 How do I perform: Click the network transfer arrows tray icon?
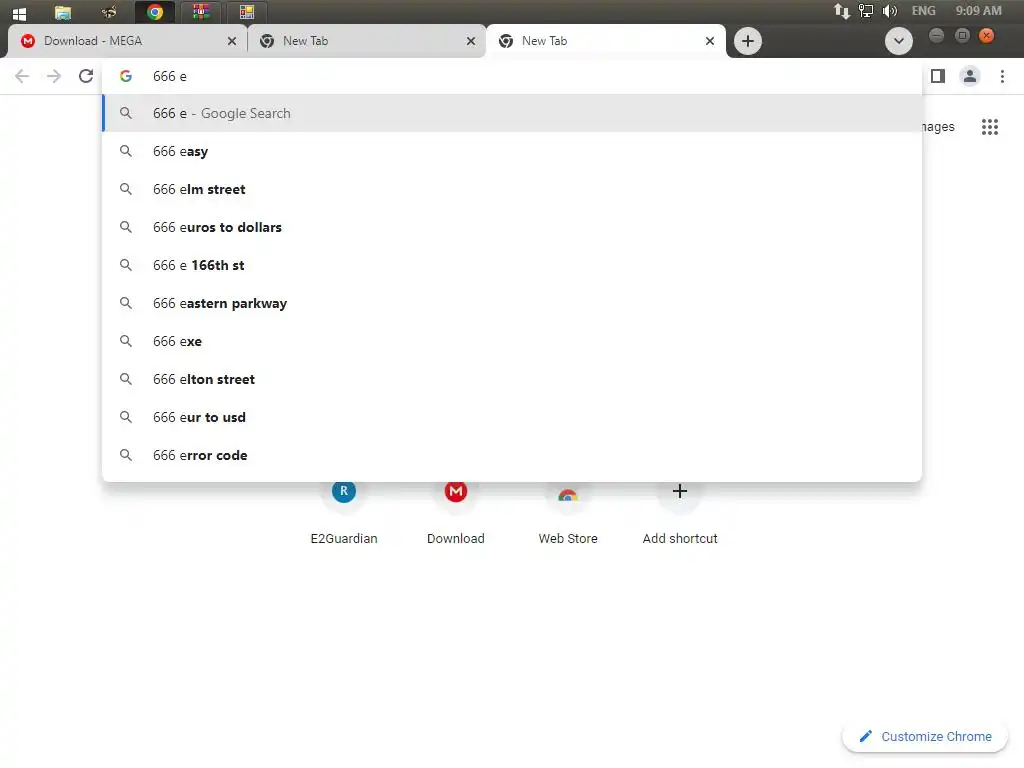842,11
